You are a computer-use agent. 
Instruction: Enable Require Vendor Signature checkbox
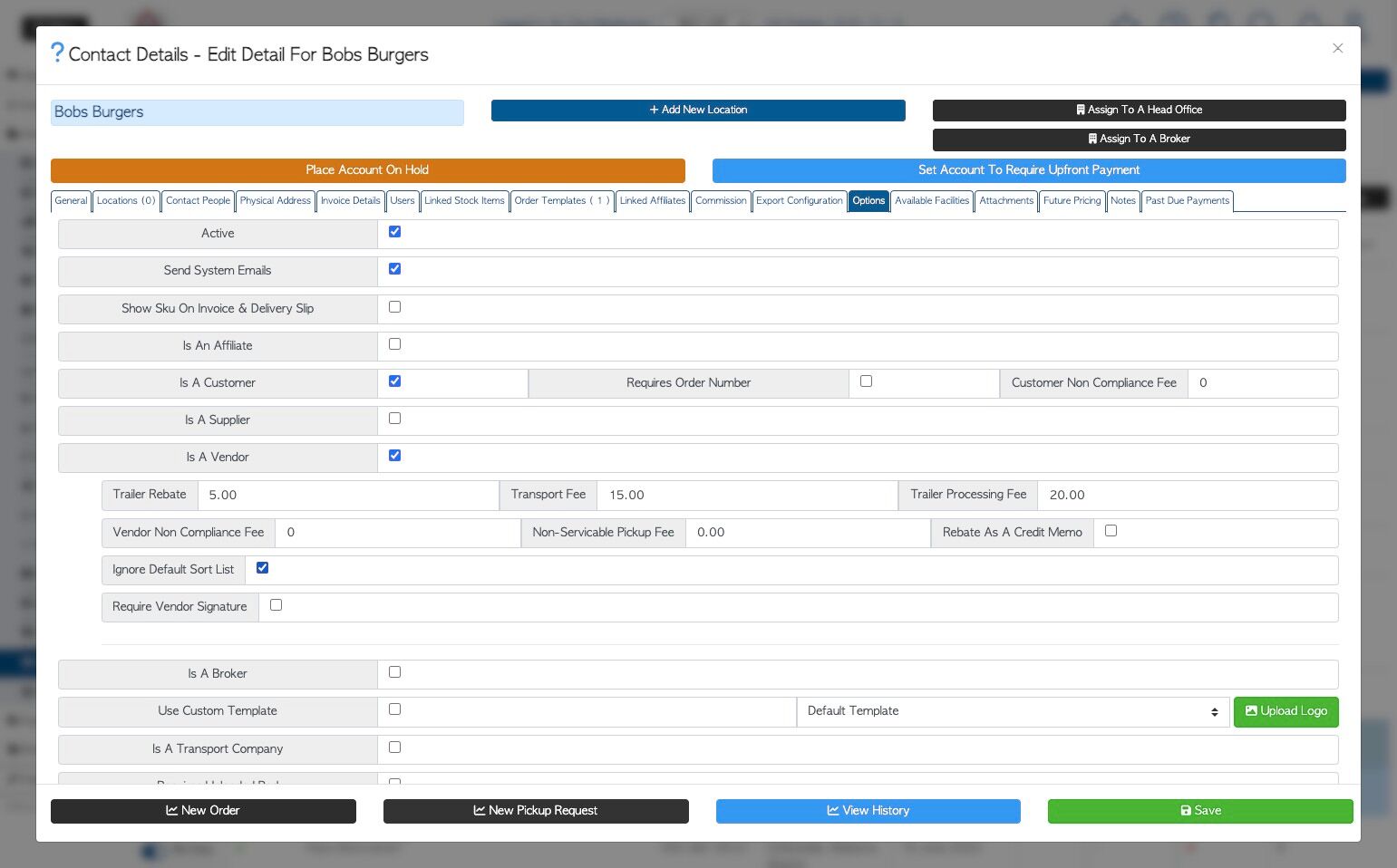click(276, 605)
